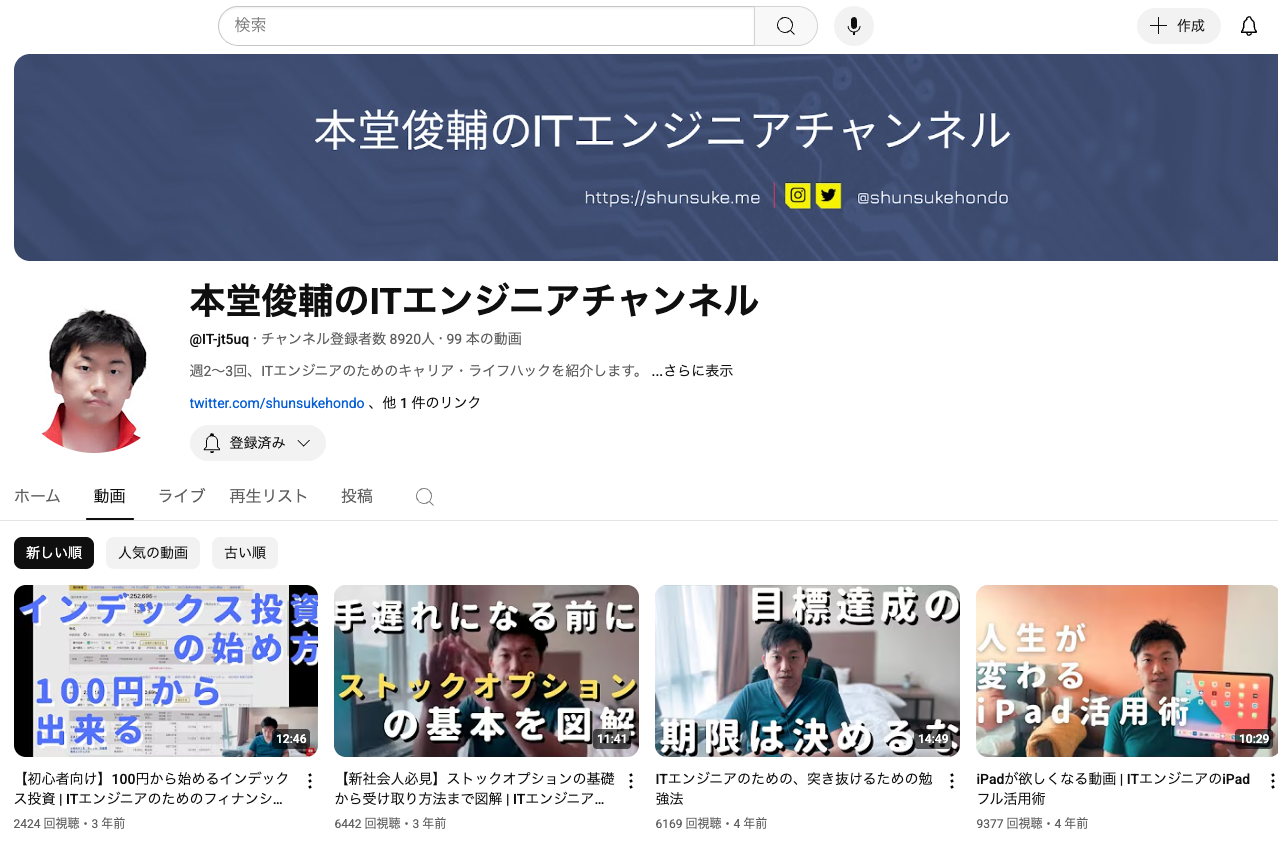
Task: Open the 作成 create menu
Action: click(1178, 26)
